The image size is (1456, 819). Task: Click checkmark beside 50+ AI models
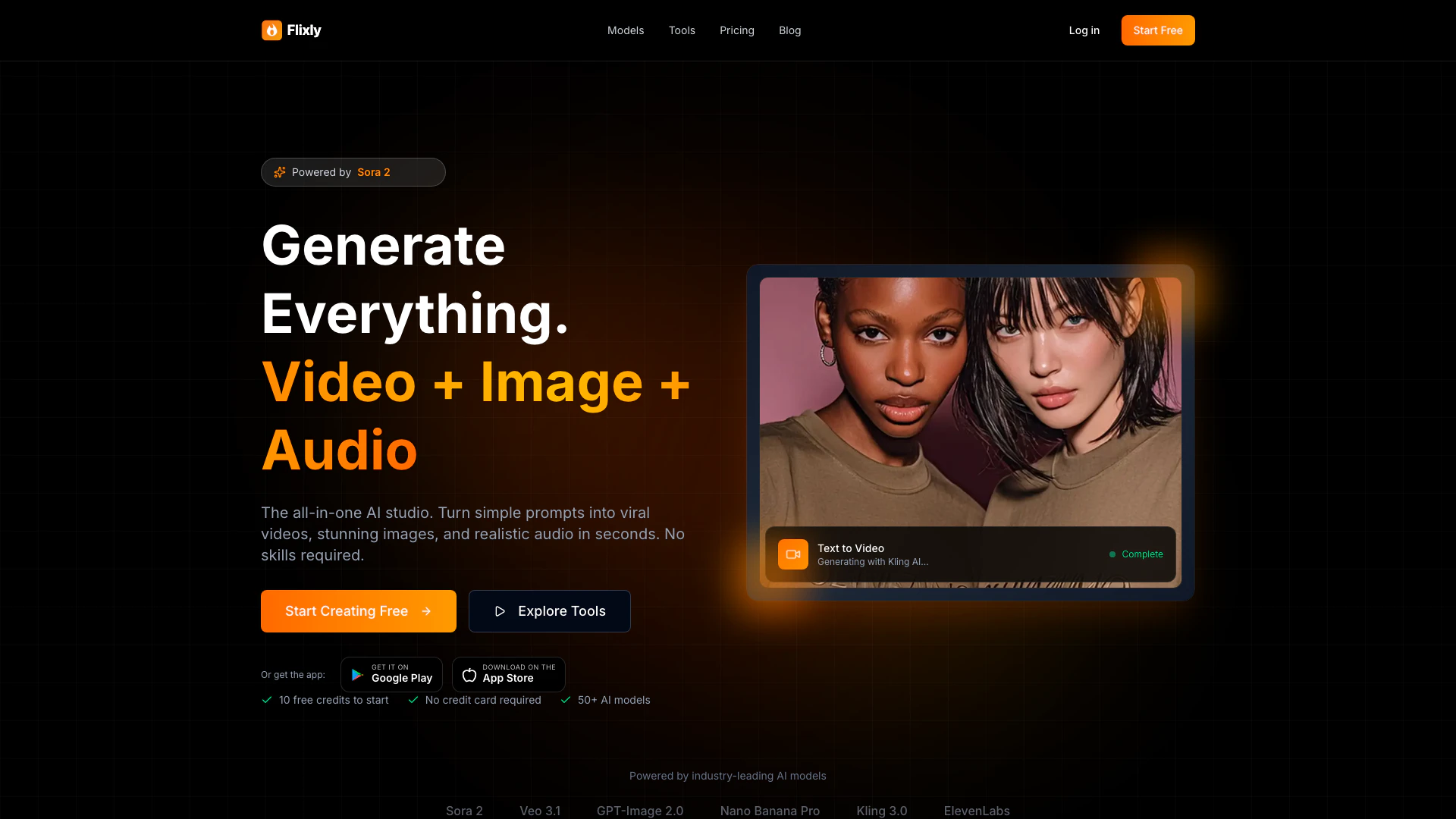566,700
